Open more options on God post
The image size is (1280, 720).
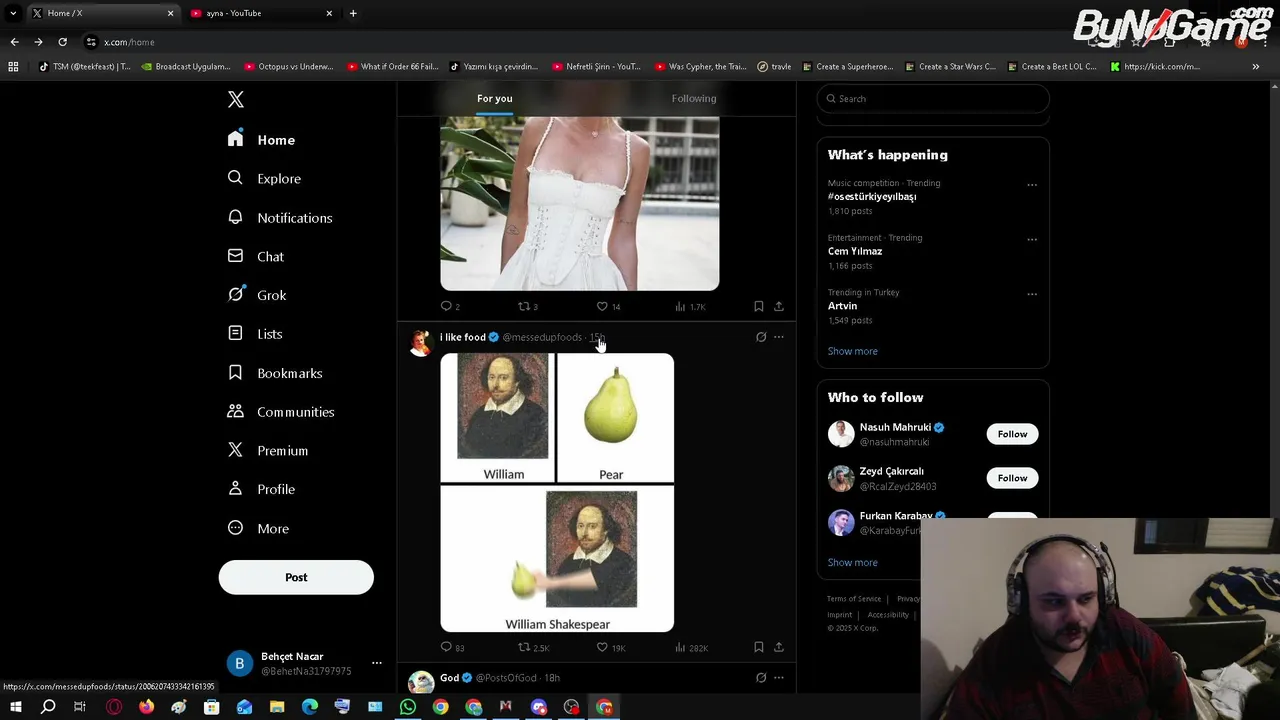point(779,678)
